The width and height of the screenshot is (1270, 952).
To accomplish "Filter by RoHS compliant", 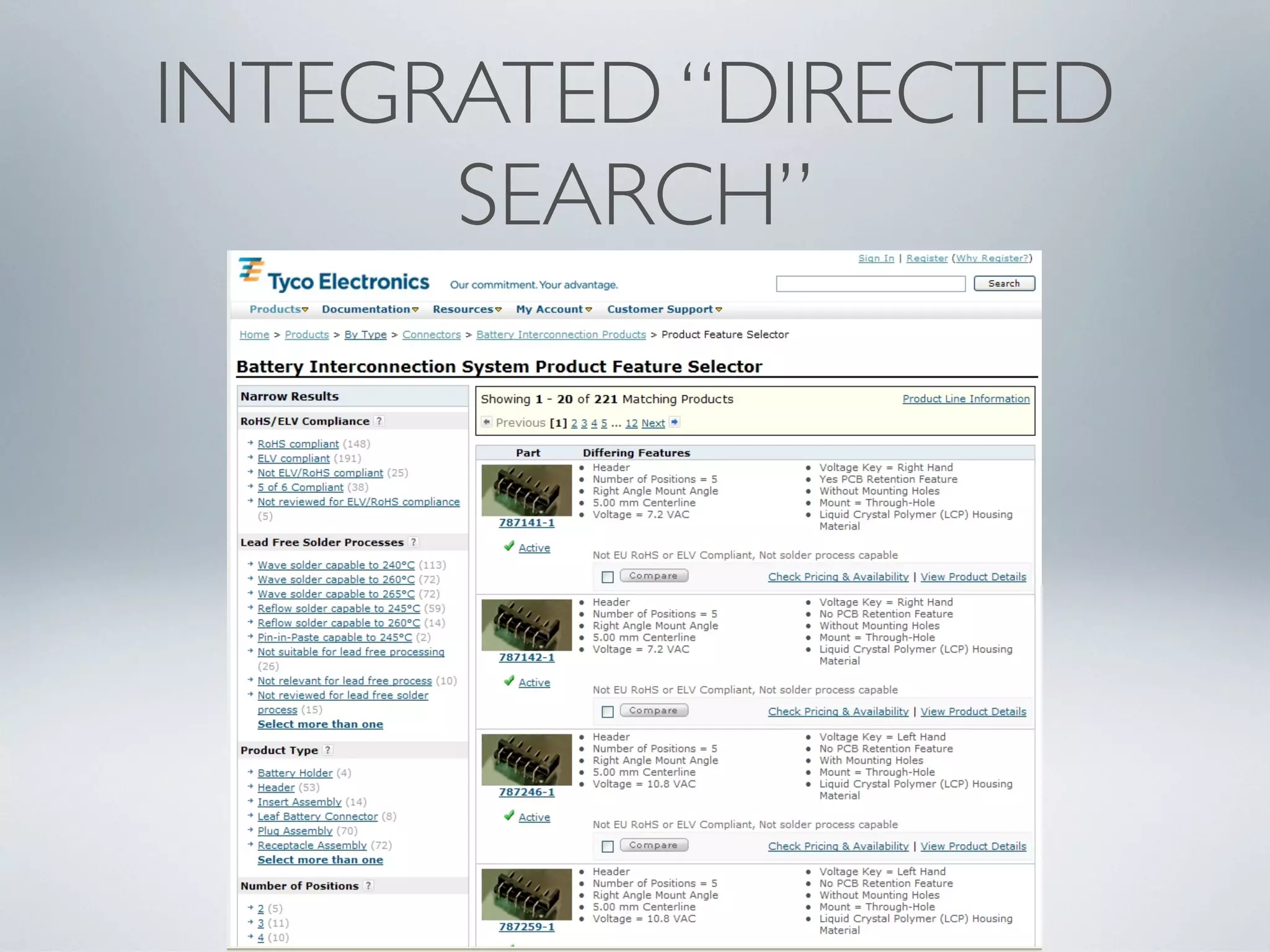I will (x=298, y=444).
